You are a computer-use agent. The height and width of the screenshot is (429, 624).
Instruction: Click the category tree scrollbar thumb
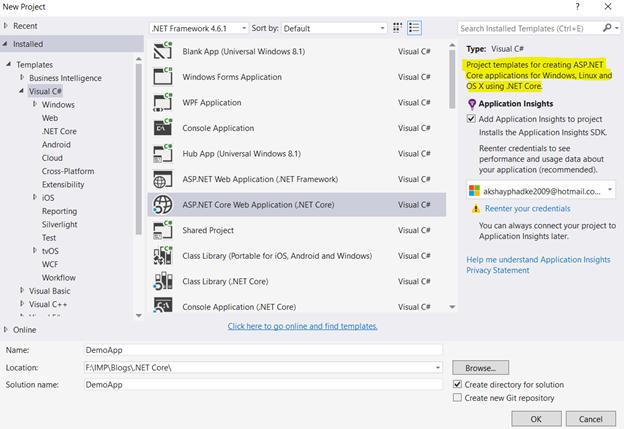tap(138, 149)
